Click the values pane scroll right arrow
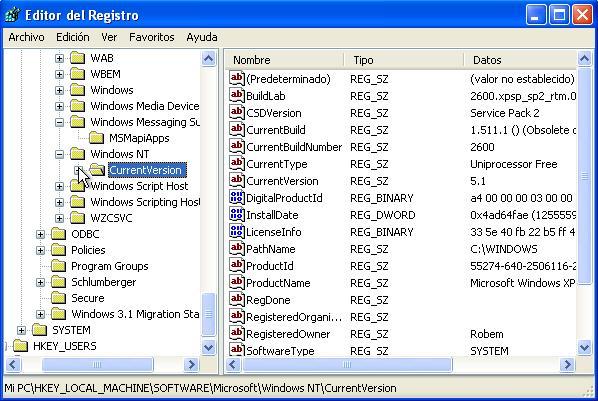This screenshot has width=598, height=401. point(567,365)
